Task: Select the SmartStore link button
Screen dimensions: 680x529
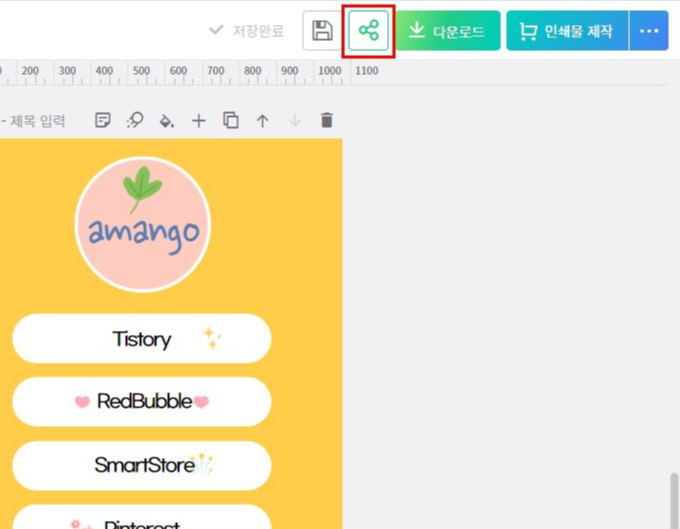Action: [142, 465]
